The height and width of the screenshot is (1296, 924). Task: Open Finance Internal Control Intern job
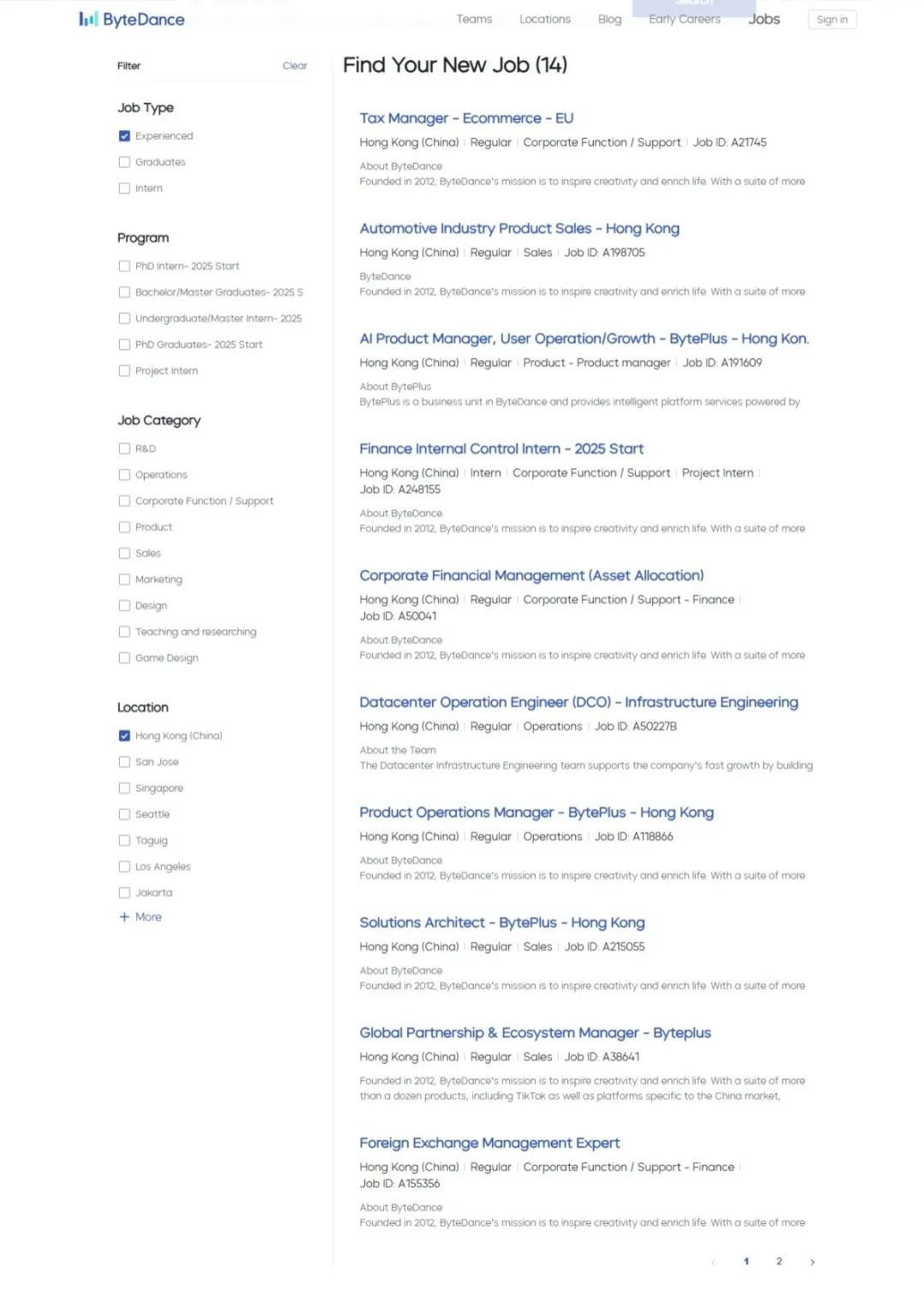[501, 449]
